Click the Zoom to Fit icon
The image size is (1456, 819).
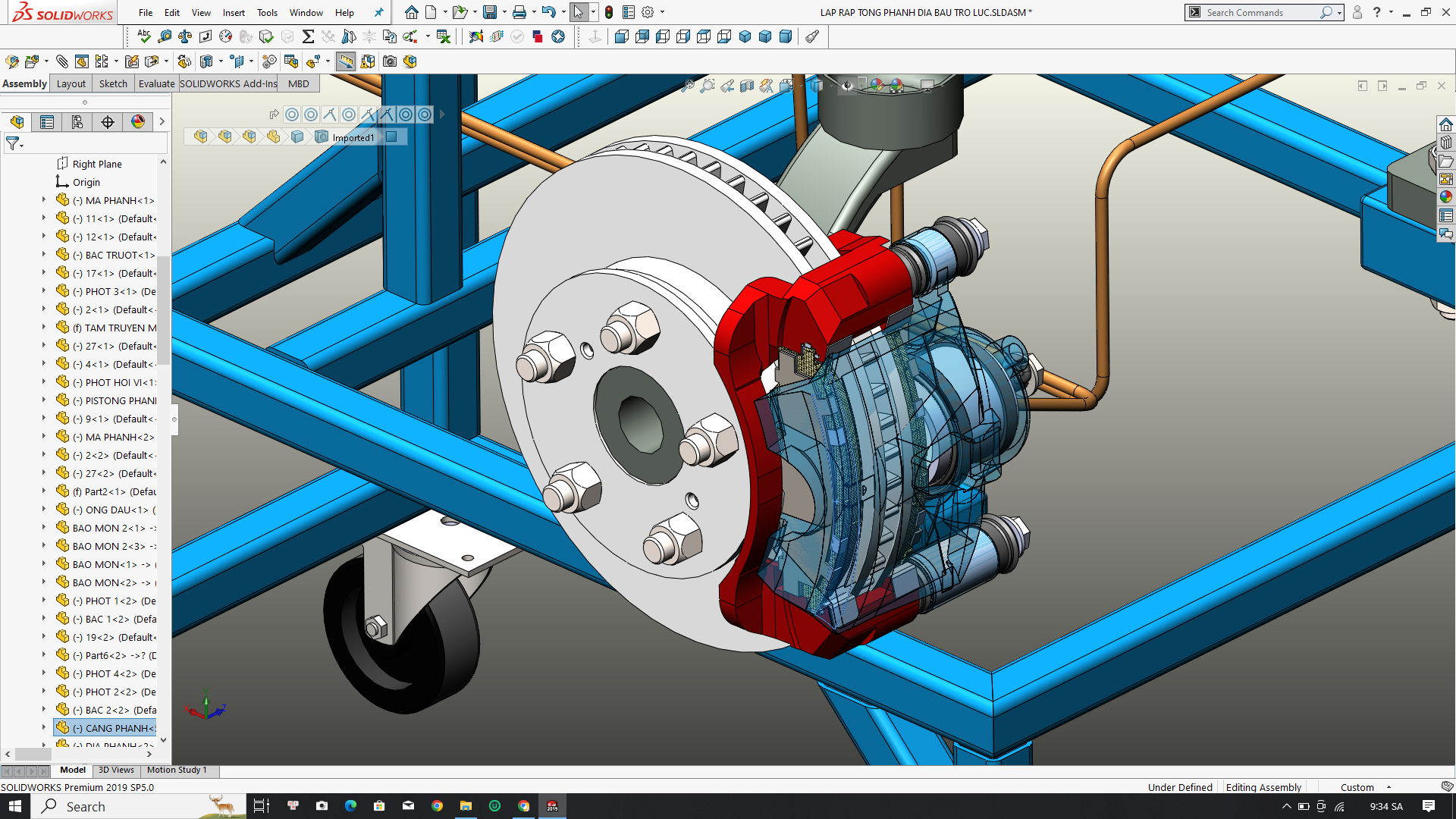point(688,86)
